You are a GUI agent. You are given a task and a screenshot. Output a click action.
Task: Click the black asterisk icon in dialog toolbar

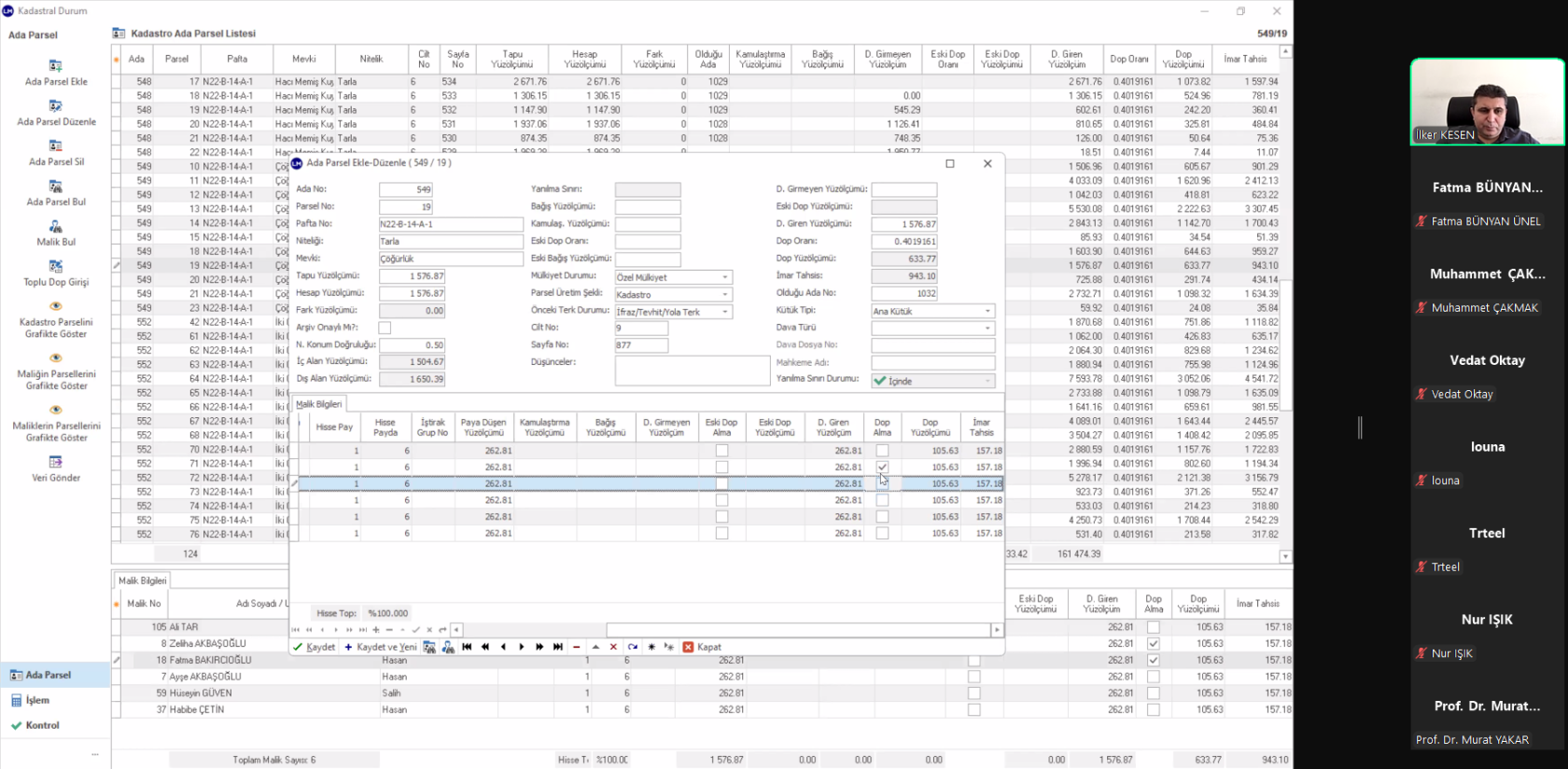651,647
